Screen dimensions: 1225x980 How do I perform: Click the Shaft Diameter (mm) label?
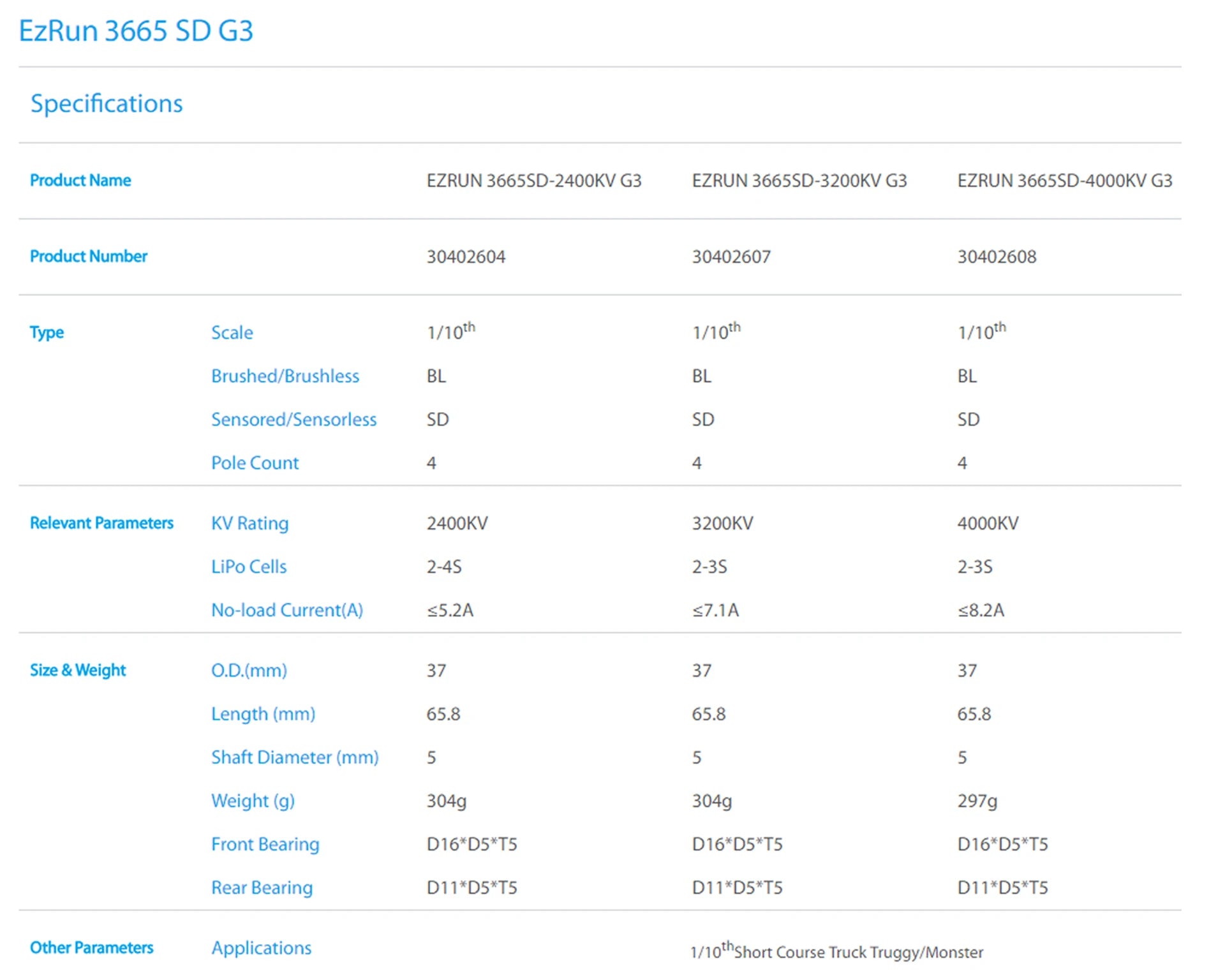[x=295, y=757]
